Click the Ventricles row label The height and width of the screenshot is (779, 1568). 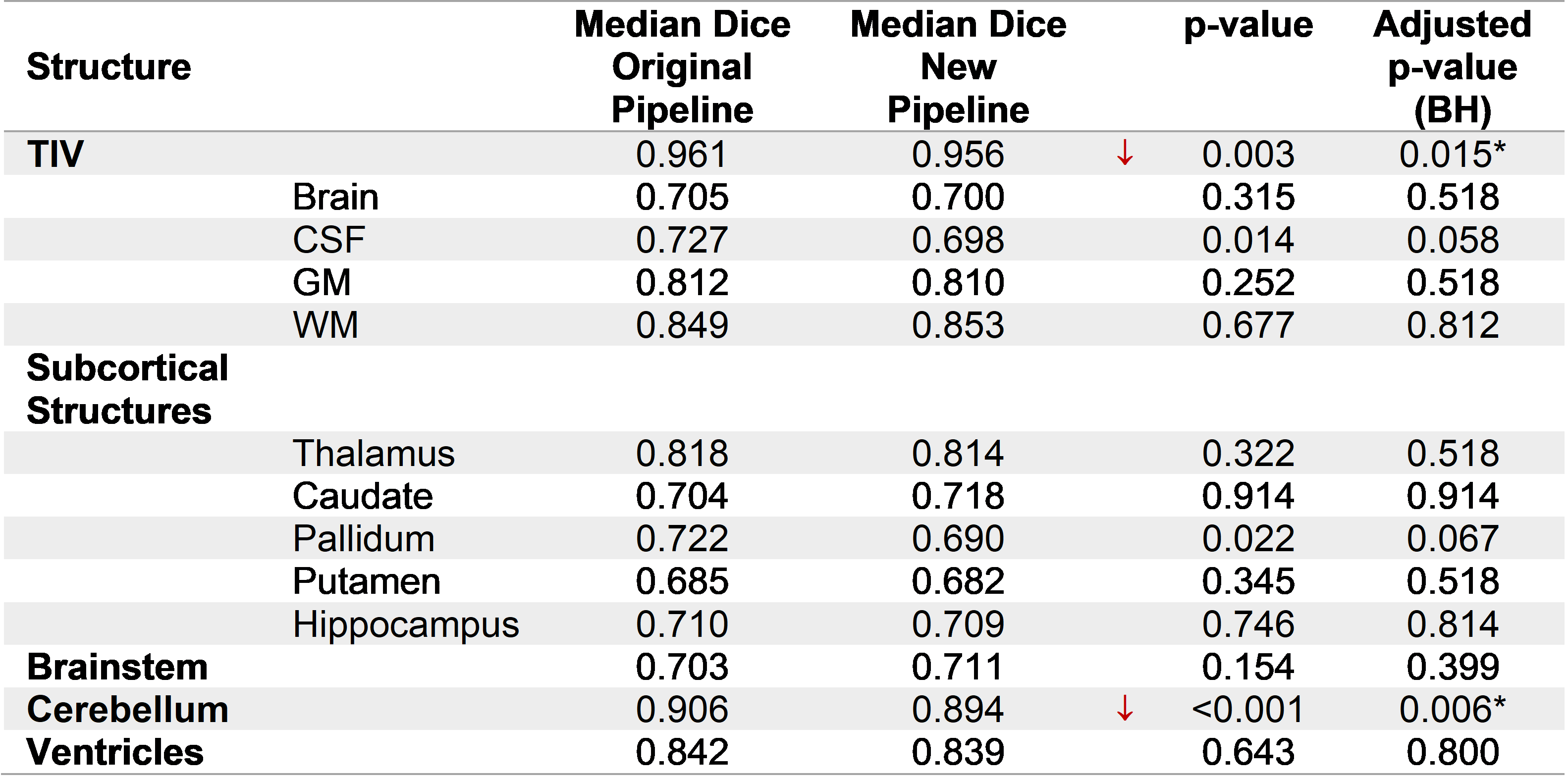pyautogui.click(x=115, y=752)
